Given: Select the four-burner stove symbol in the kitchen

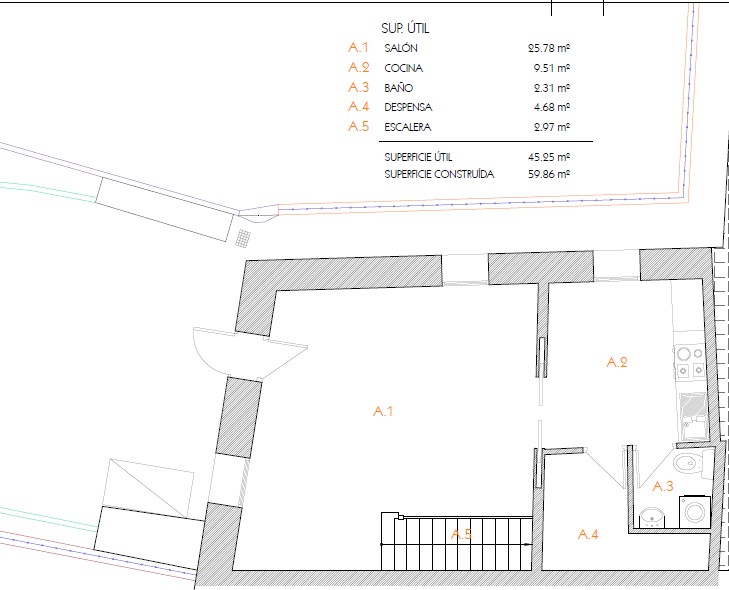Looking at the screenshot, I should coord(689,362).
